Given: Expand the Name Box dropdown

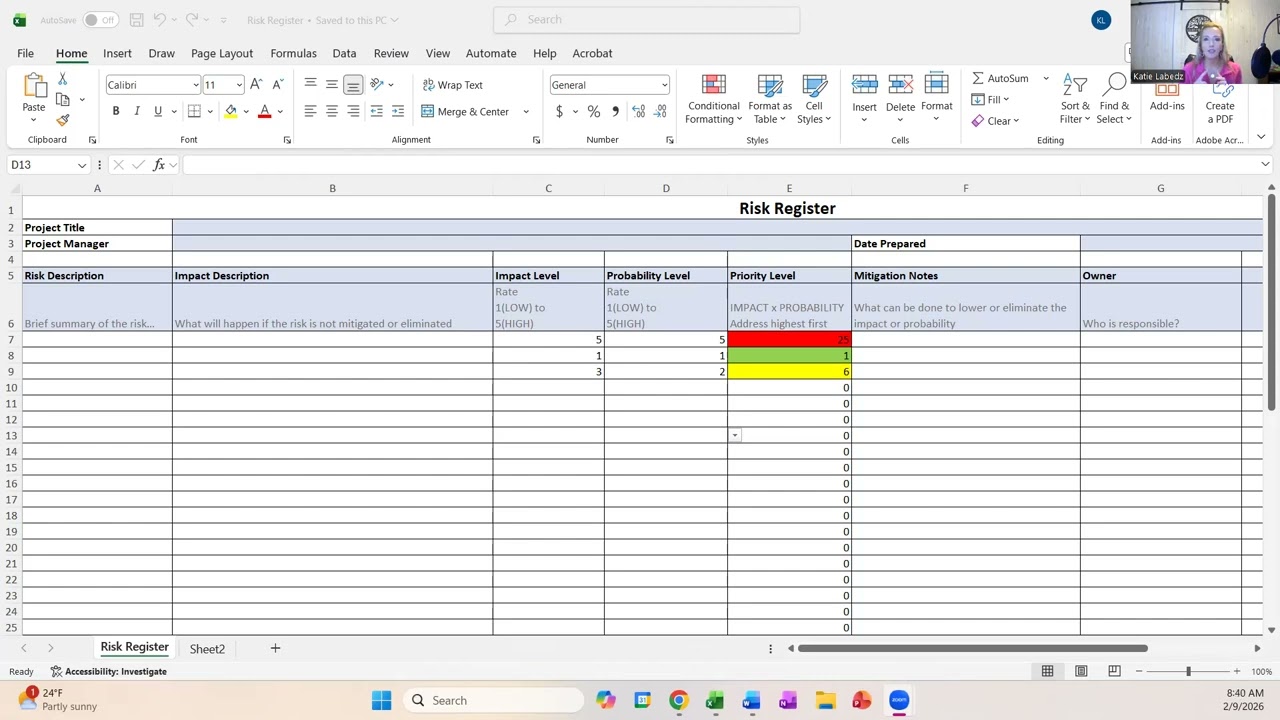Looking at the screenshot, I should click(x=82, y=165).
